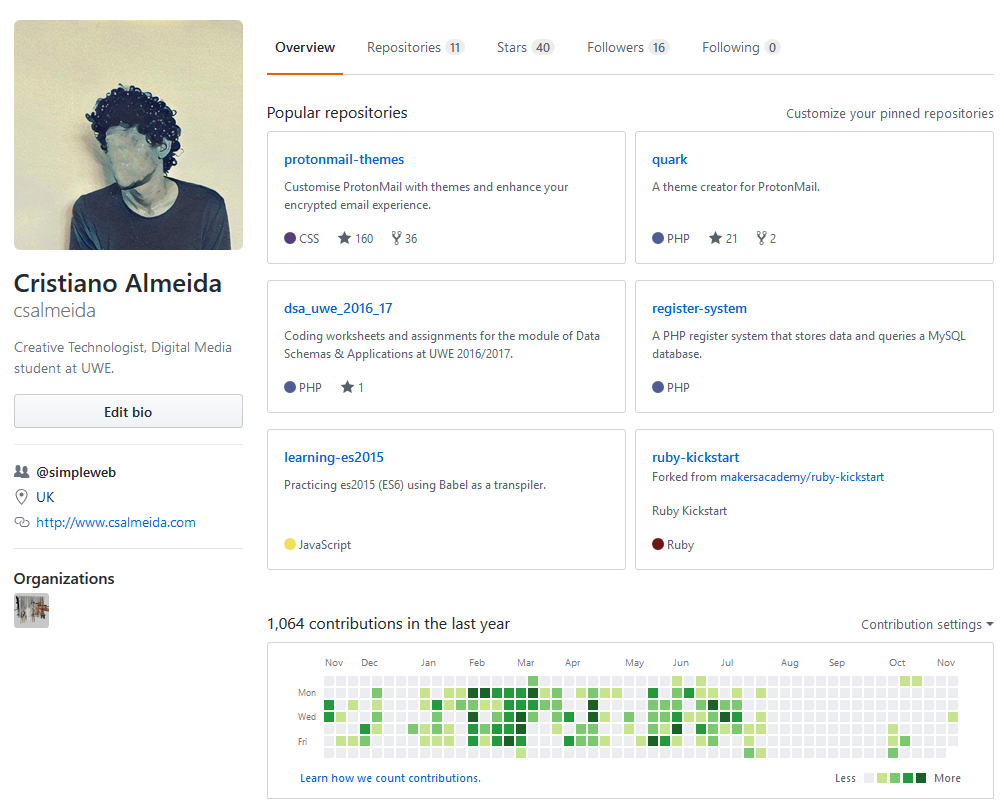Click the star icon beside quark's star count

tap(712, 237)
